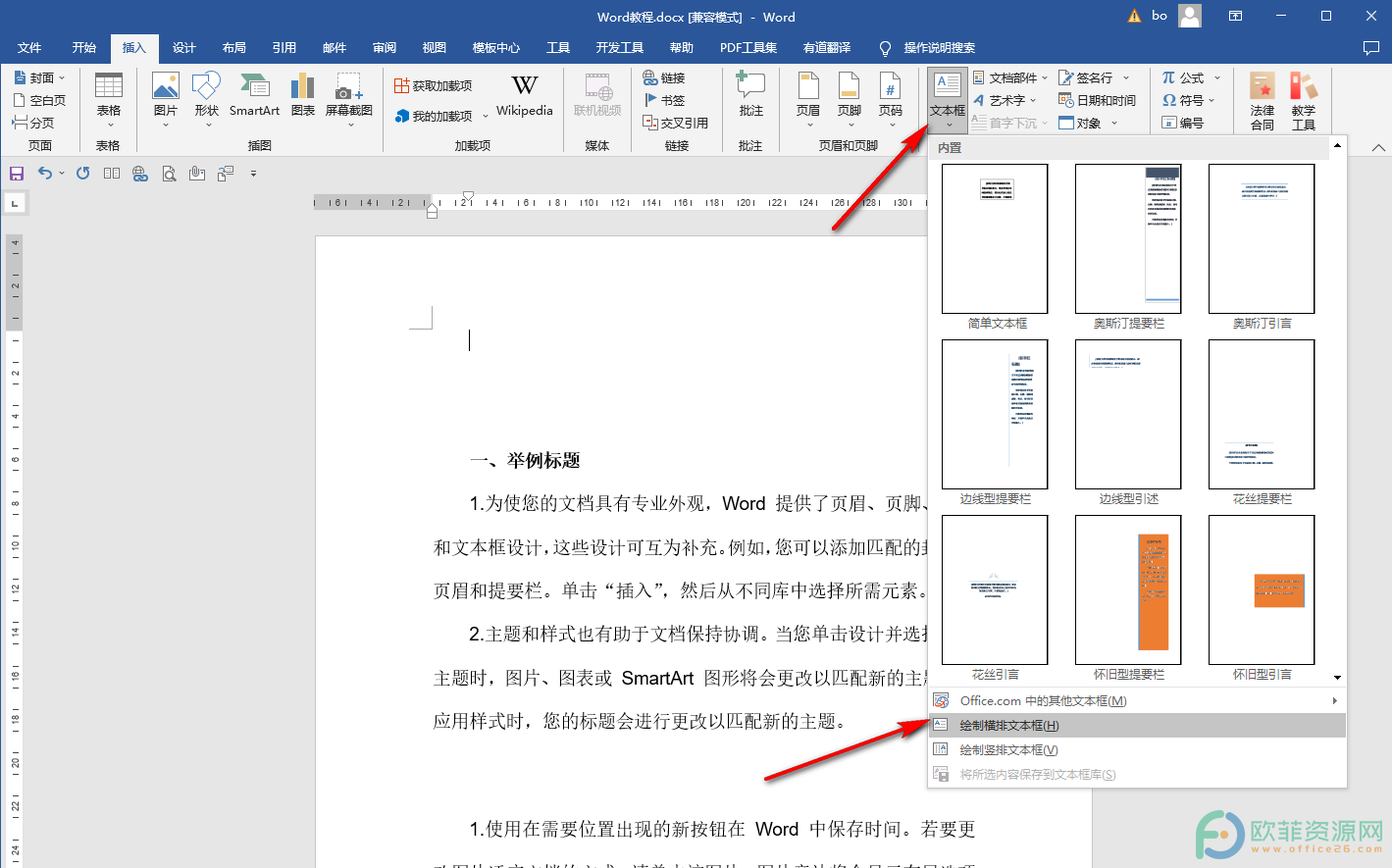Image resolution: width=1392 pixels, height=868 pixels.
Task: Insert a SmartArt graphic
Action: (x=254, y=96)
